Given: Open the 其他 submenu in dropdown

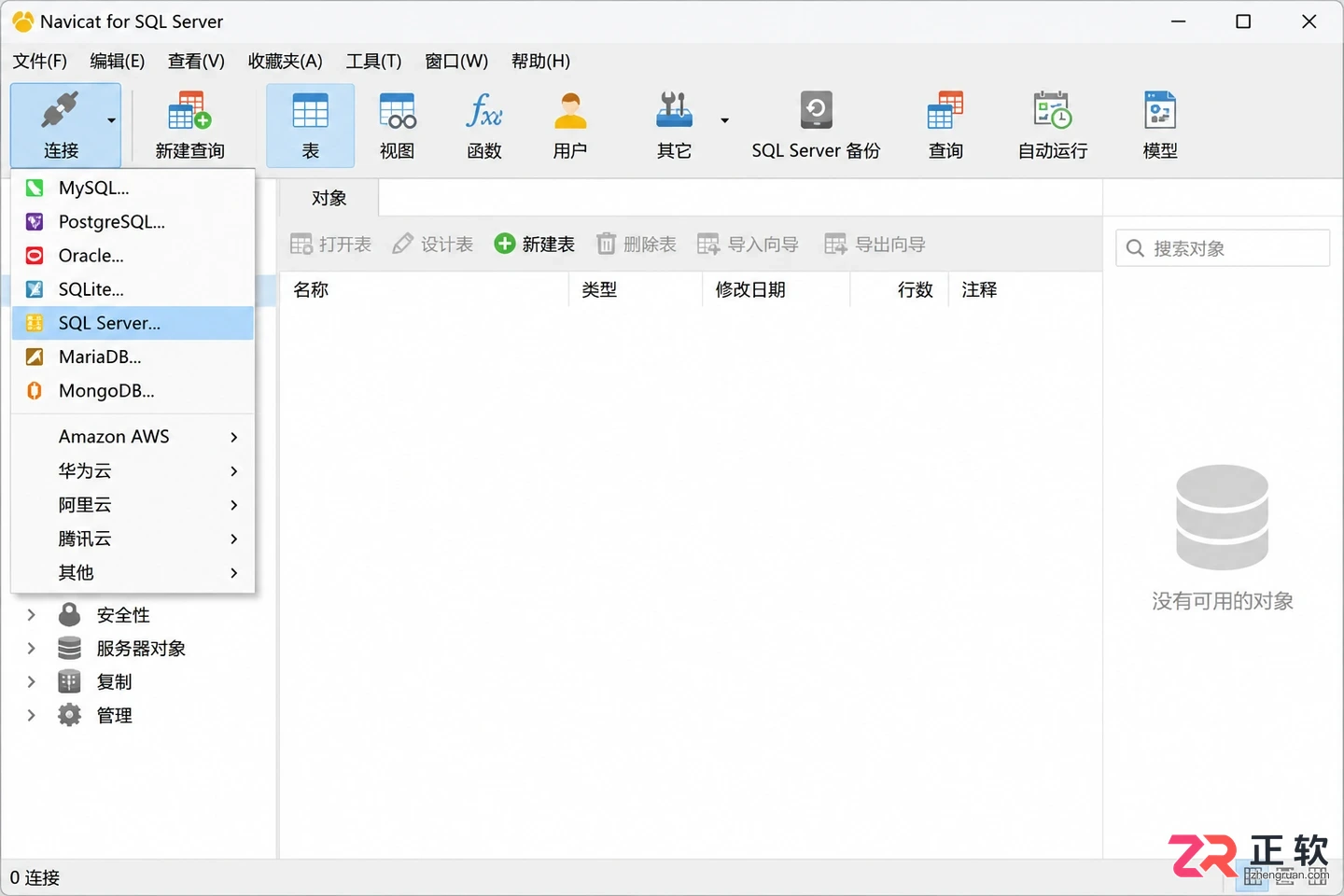Looking at the screenshot, I should pos(133,572).
